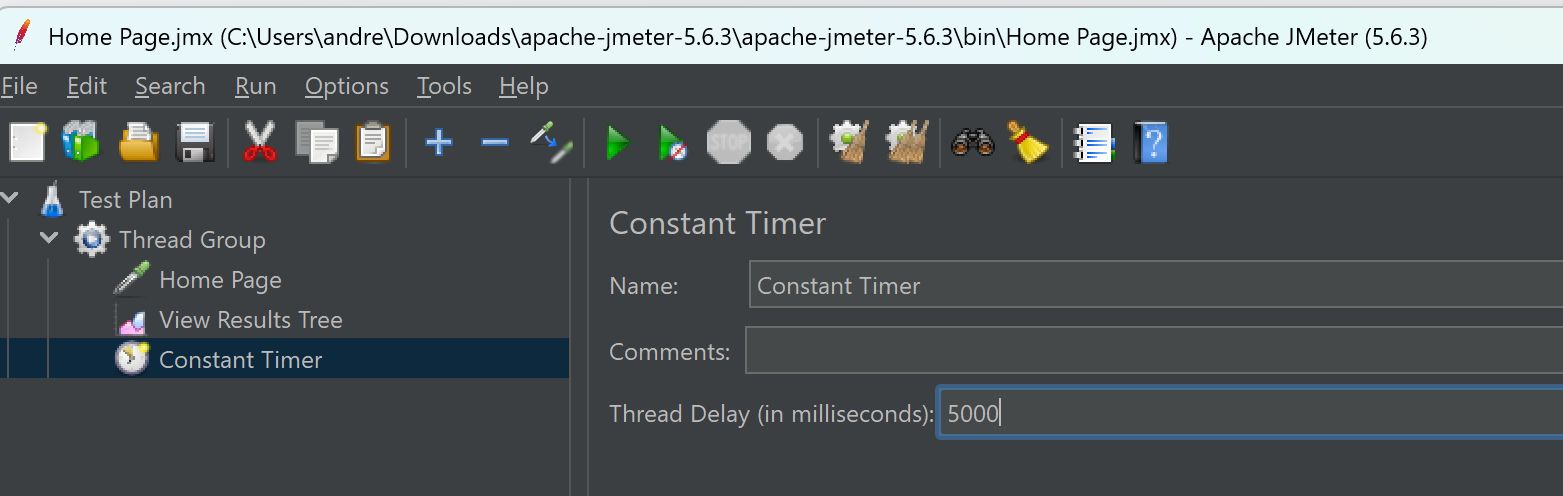
Task: Select the Test Plan tree label
Action: coord(126,200)
